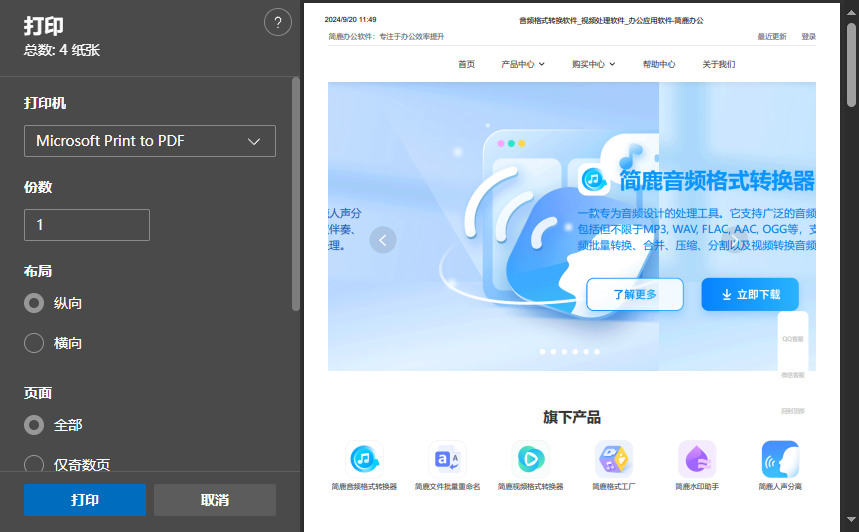The width and height of the screenshot is (859, 532).
Task: Click the 最近更新 link in preview
Action: click(772, 37)
